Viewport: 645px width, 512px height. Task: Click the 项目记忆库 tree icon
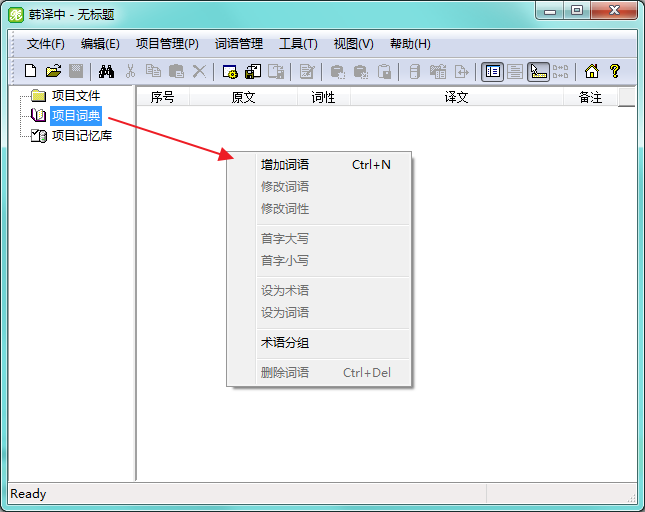pyautogui.click(x=39, y=135)
